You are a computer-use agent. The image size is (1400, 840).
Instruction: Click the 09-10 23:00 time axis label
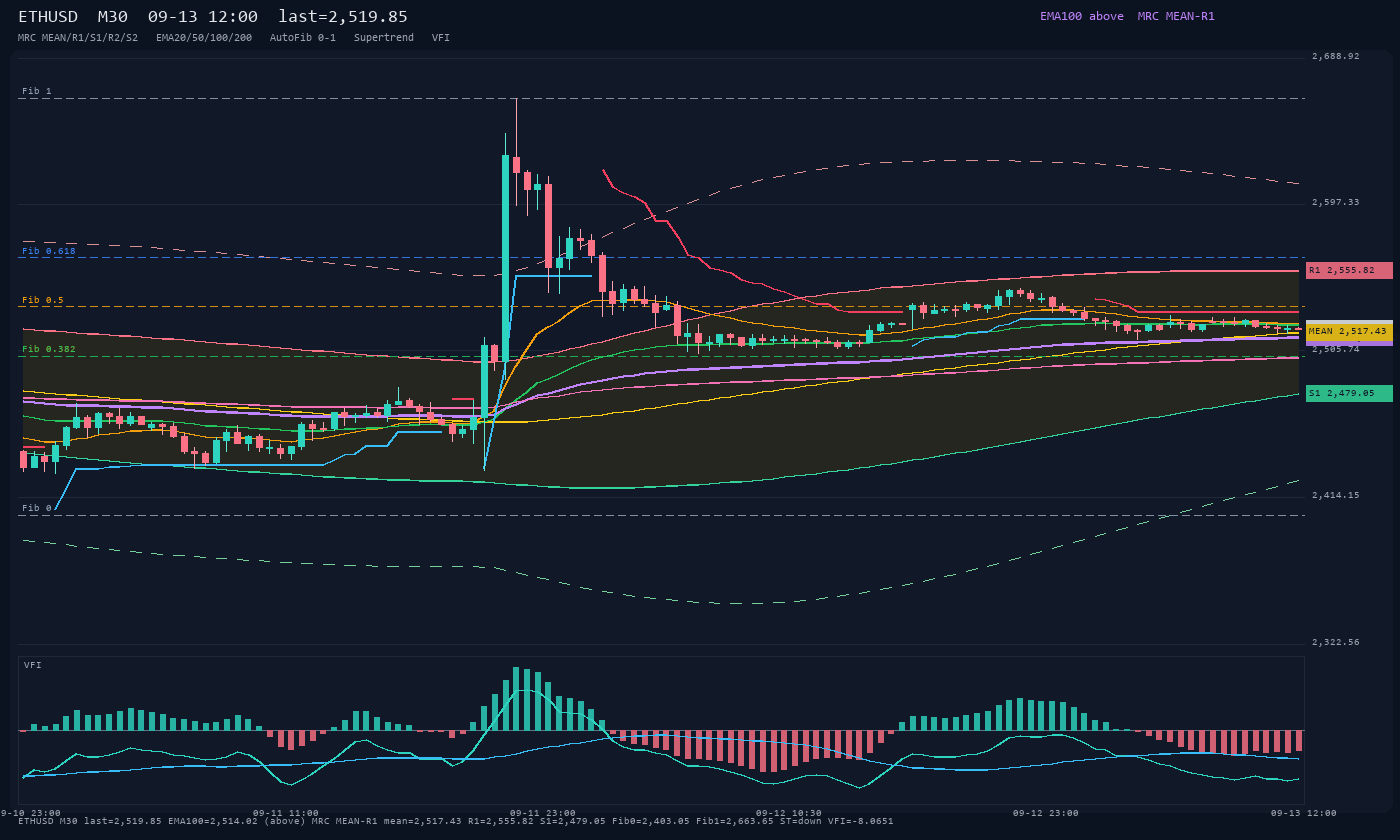(30, 813)
